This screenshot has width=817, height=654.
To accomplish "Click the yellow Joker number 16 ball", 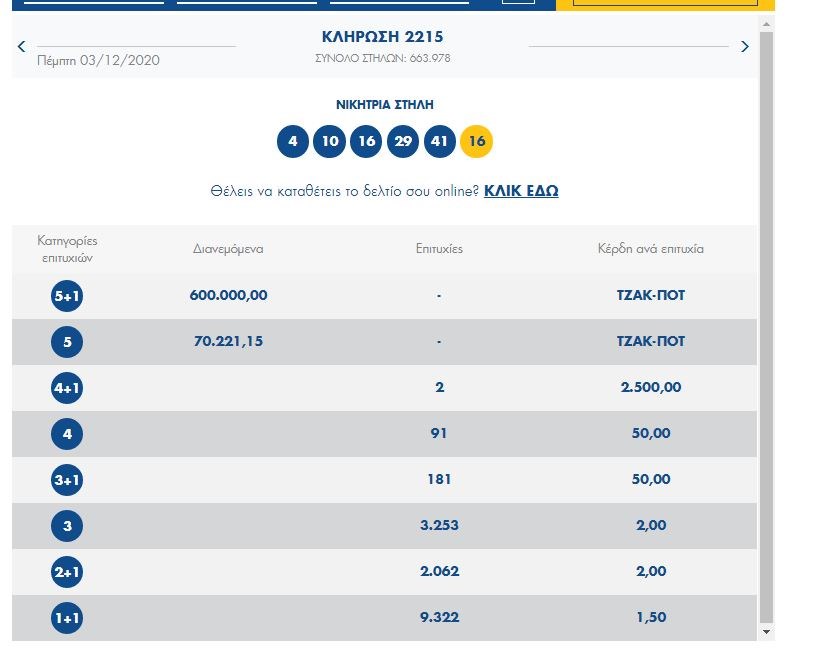I will [477, 141].
